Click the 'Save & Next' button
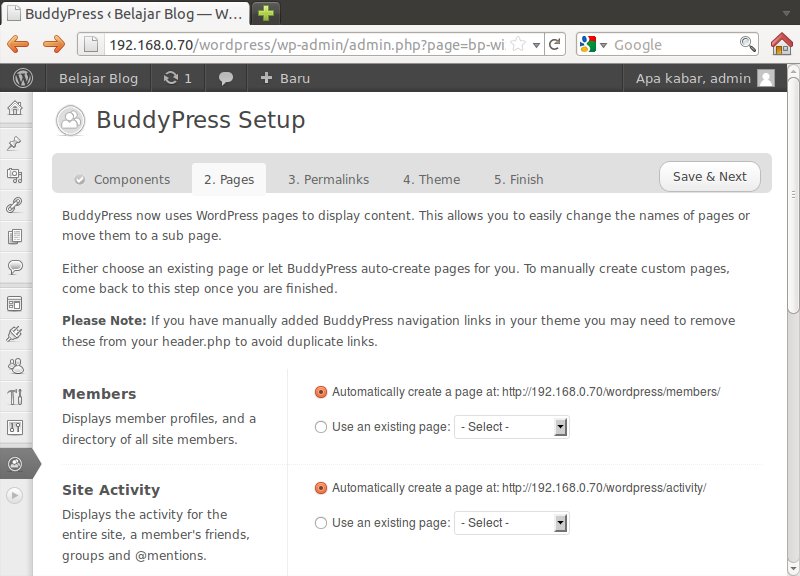The image size is (800, 576). [x=709, y=176]
